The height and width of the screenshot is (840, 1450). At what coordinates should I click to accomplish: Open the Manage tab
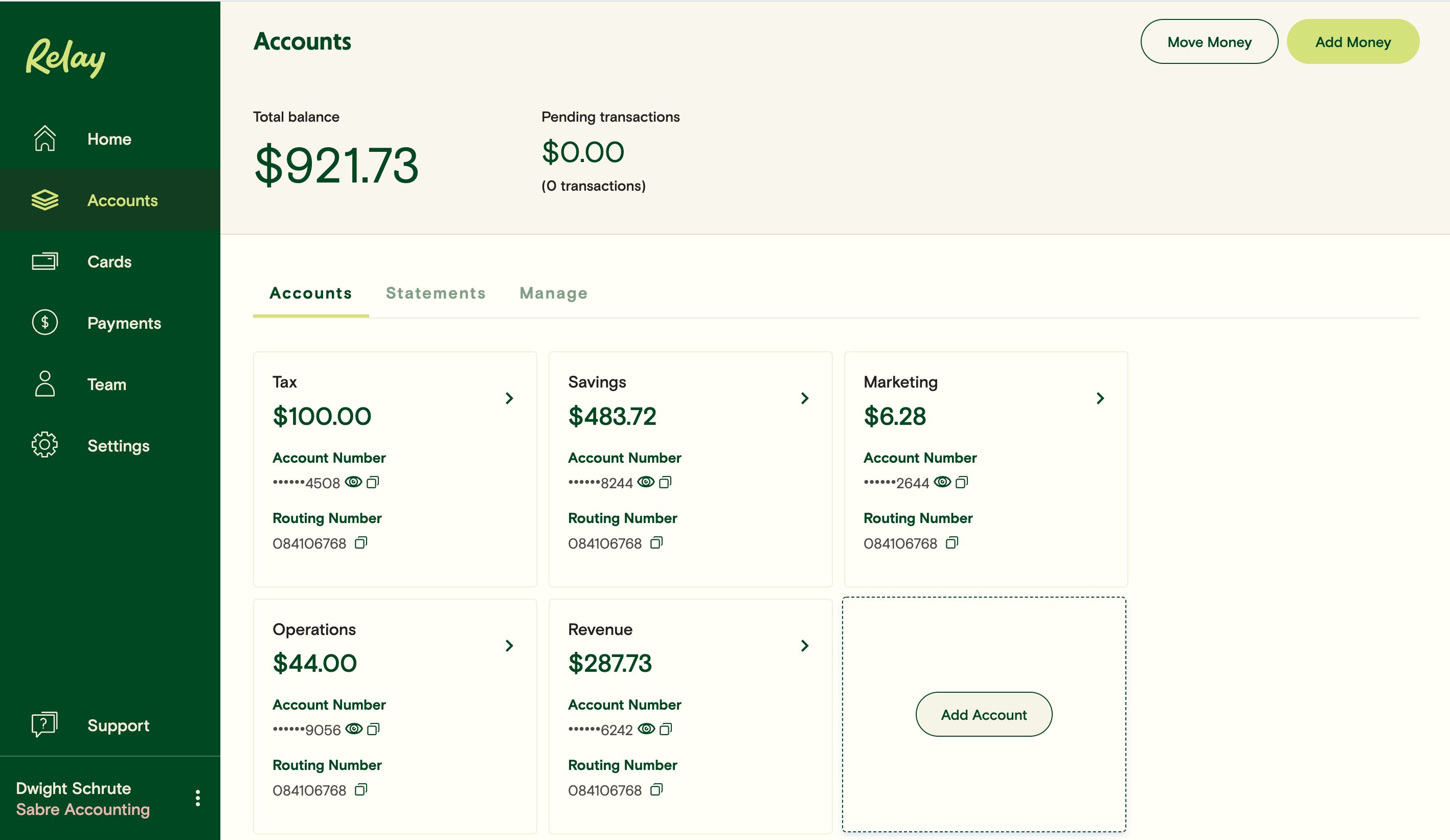click(553, 293)
